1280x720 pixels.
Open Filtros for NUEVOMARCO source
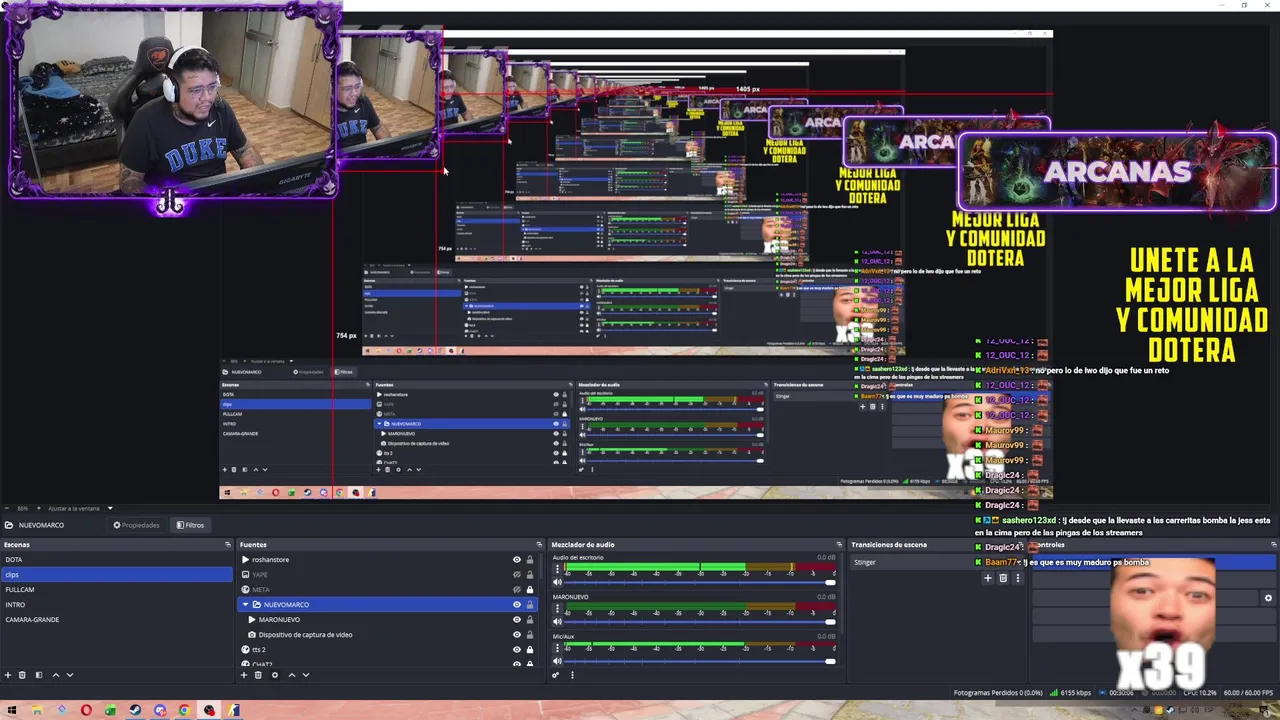pyautogui.click(x=190, y=525)
